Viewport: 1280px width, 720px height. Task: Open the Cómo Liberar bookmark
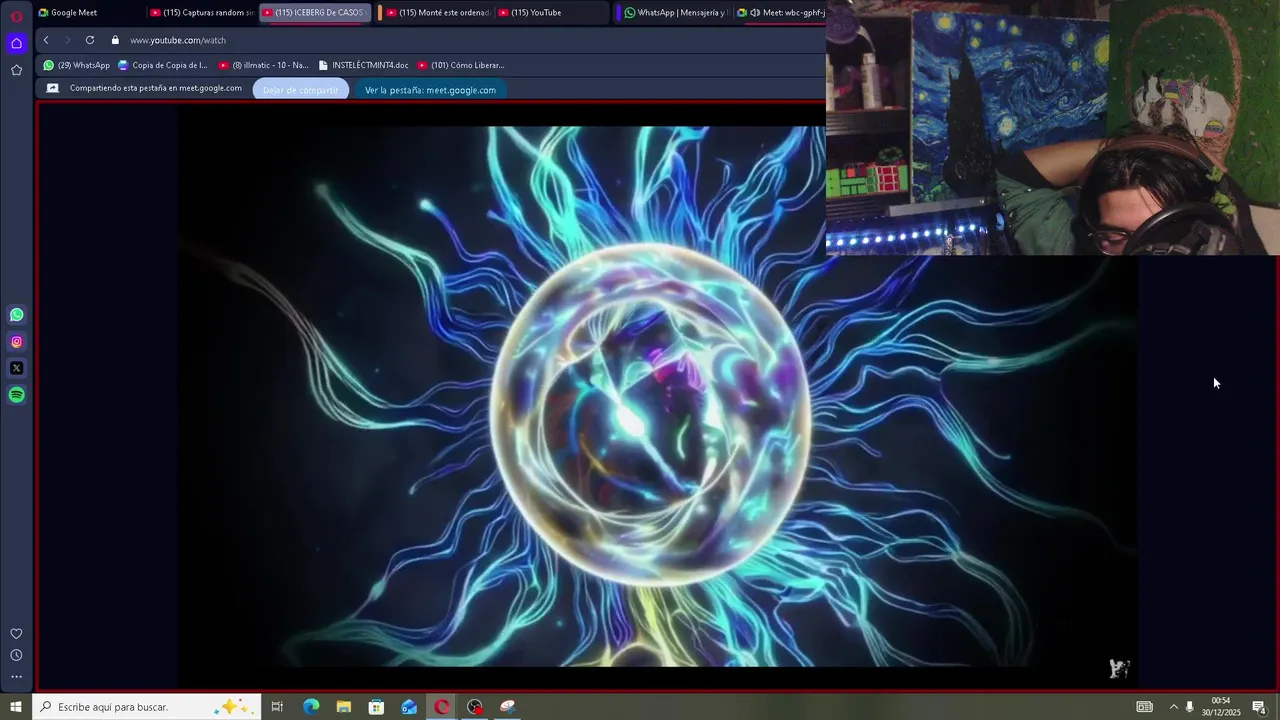tap(461, 65)
